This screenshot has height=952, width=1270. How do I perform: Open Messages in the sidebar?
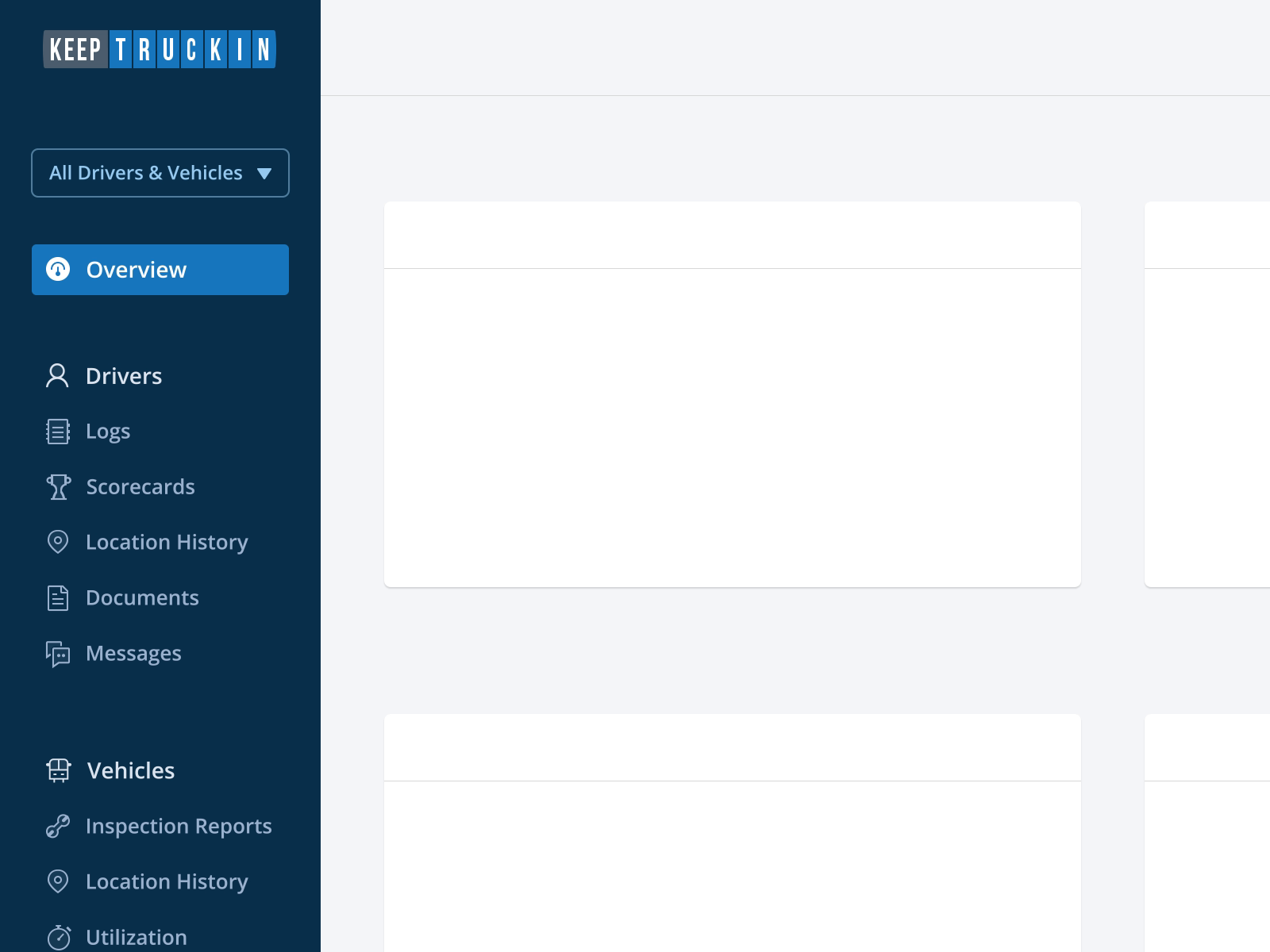click(133, 654)
